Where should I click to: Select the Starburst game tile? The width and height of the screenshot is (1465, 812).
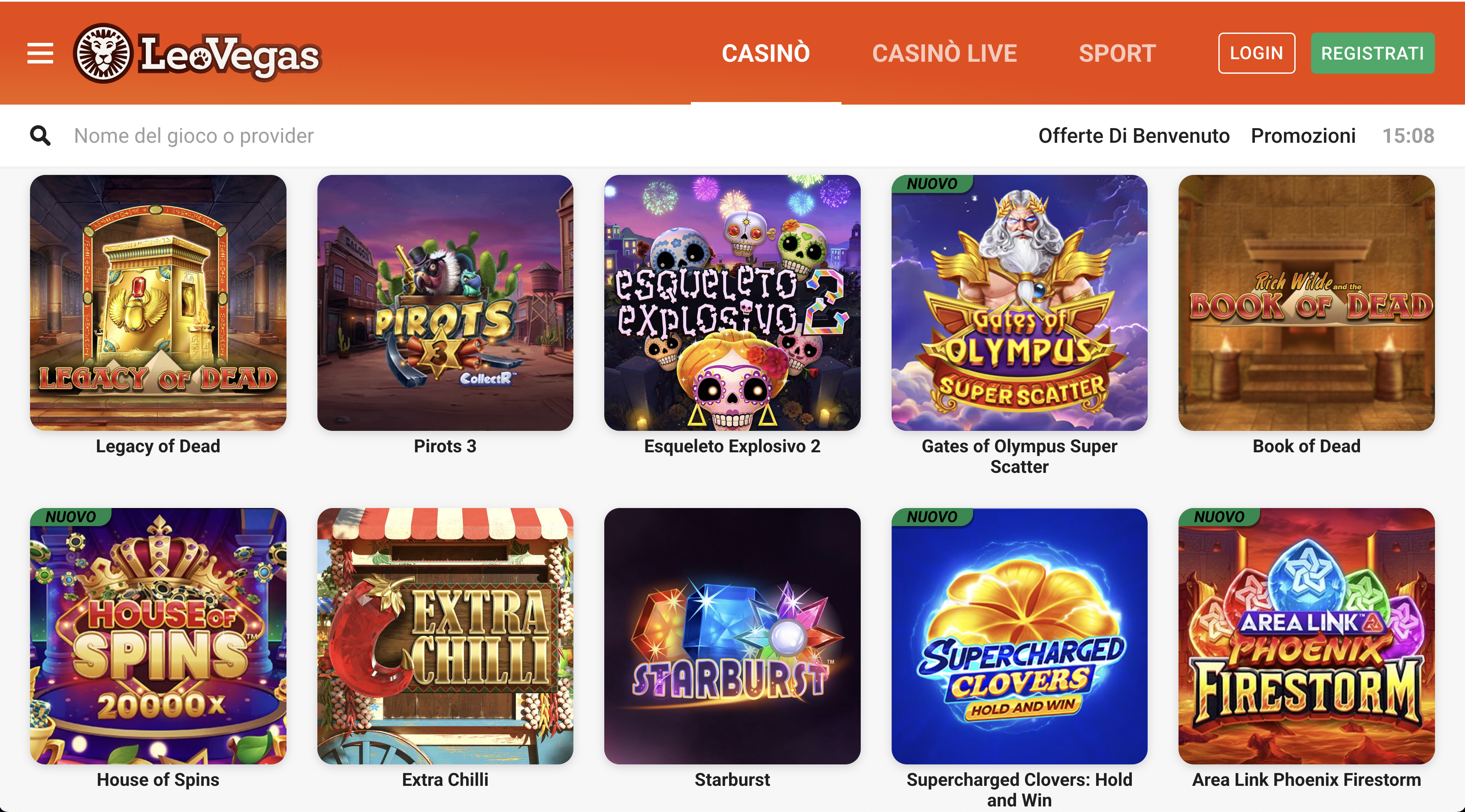pyautogui.click(x=732, y=636)
